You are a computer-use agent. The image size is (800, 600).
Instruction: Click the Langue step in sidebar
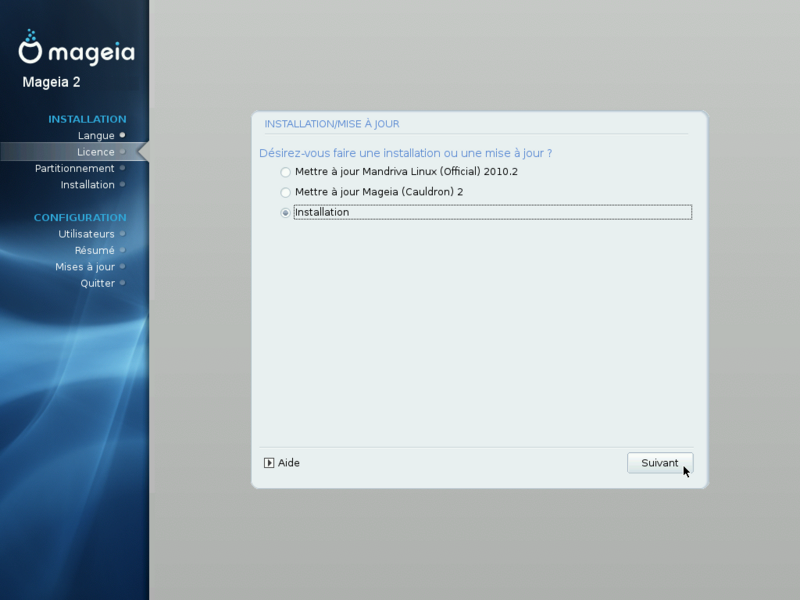click(x=96, y=136)
